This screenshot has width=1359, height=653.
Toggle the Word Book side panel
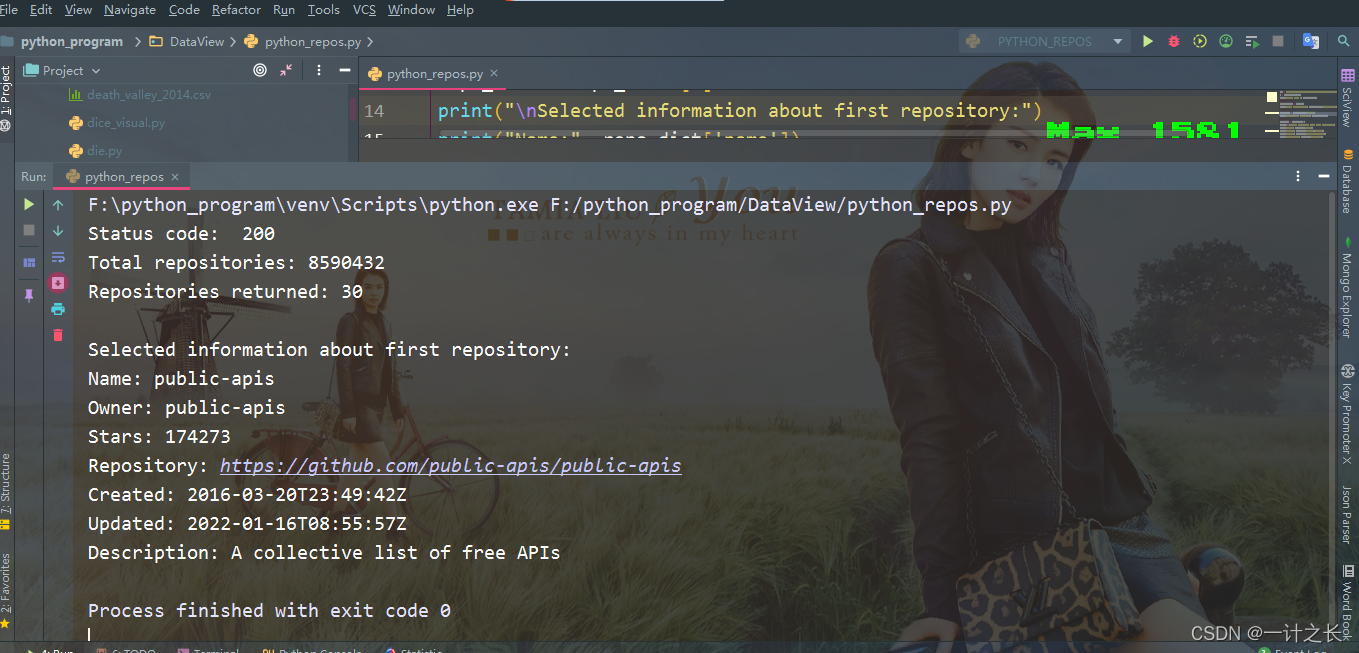(1347, 601)
